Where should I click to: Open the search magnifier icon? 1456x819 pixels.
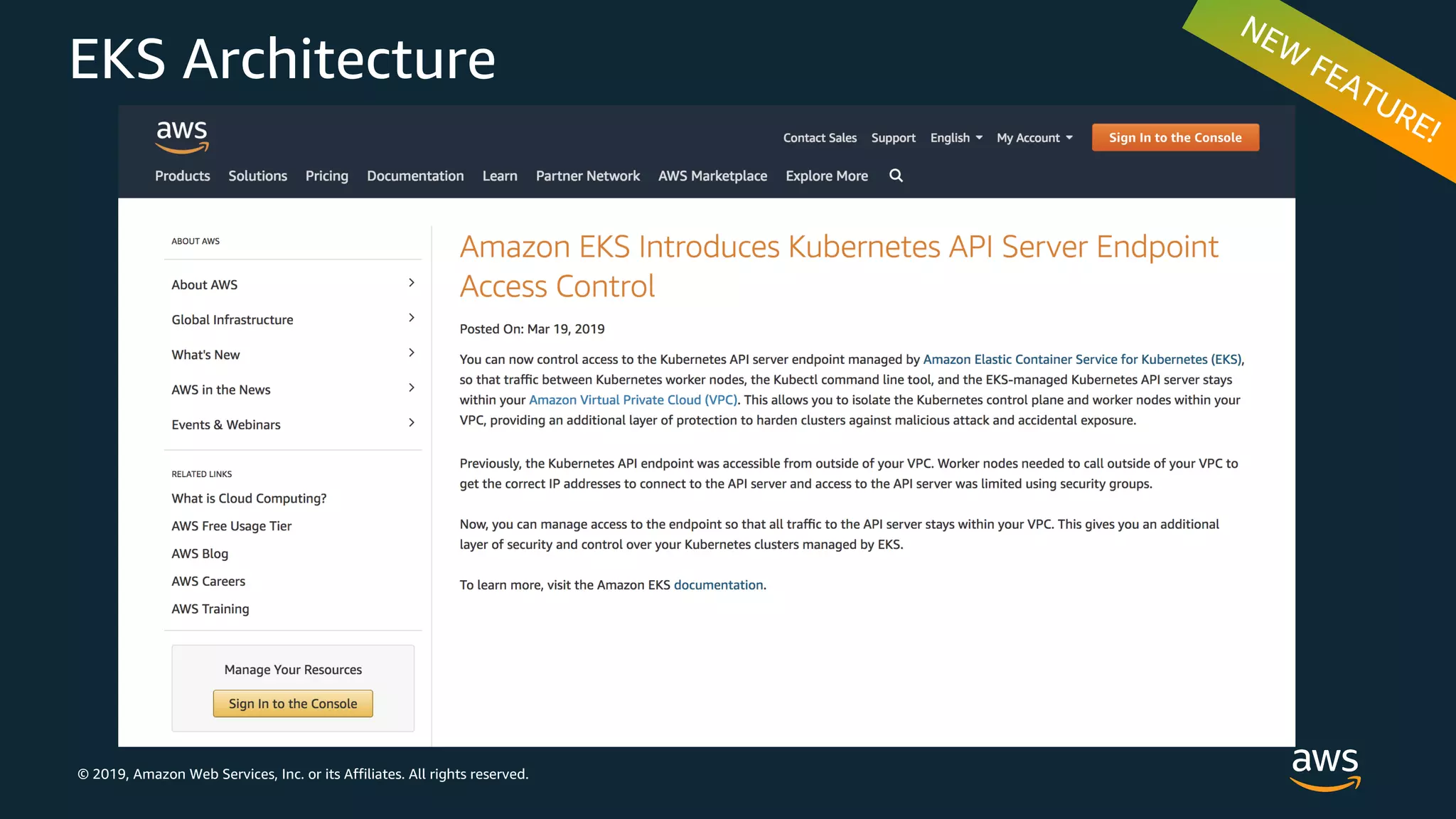pos(896,176)
